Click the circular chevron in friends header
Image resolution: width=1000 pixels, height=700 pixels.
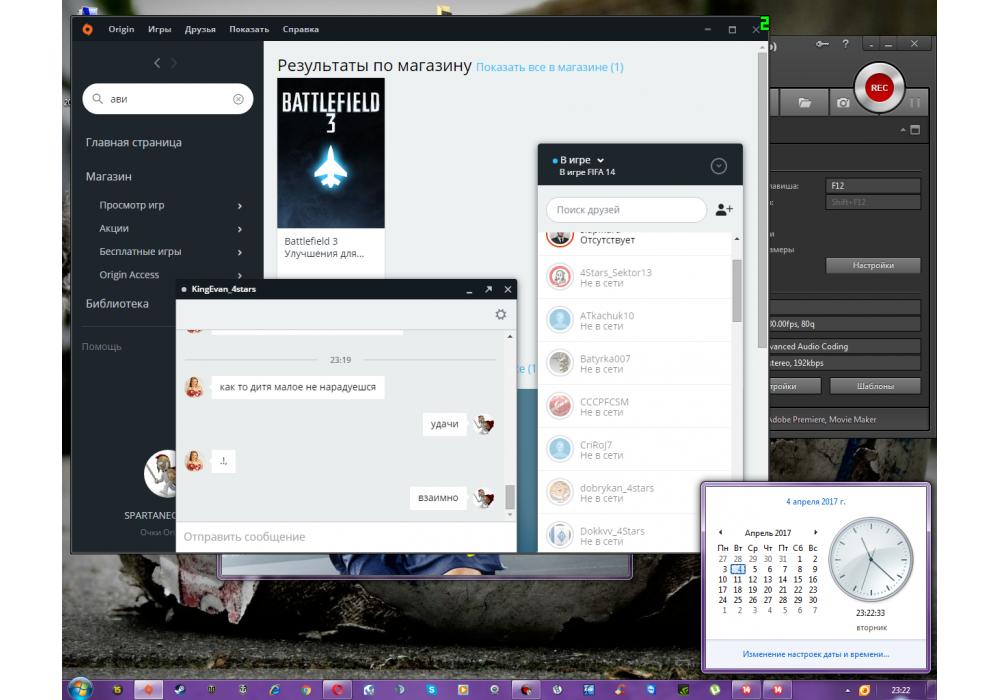719,166
